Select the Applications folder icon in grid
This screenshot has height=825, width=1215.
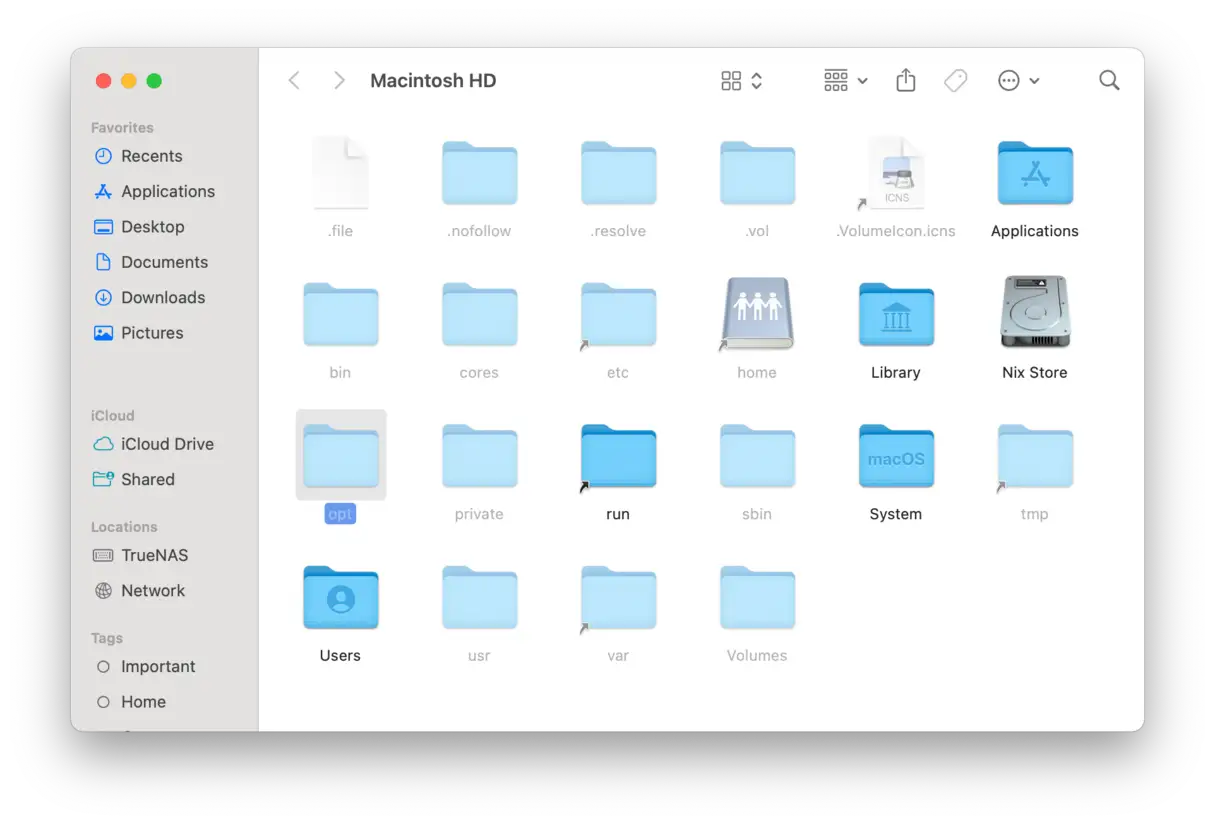[1034, 174]
